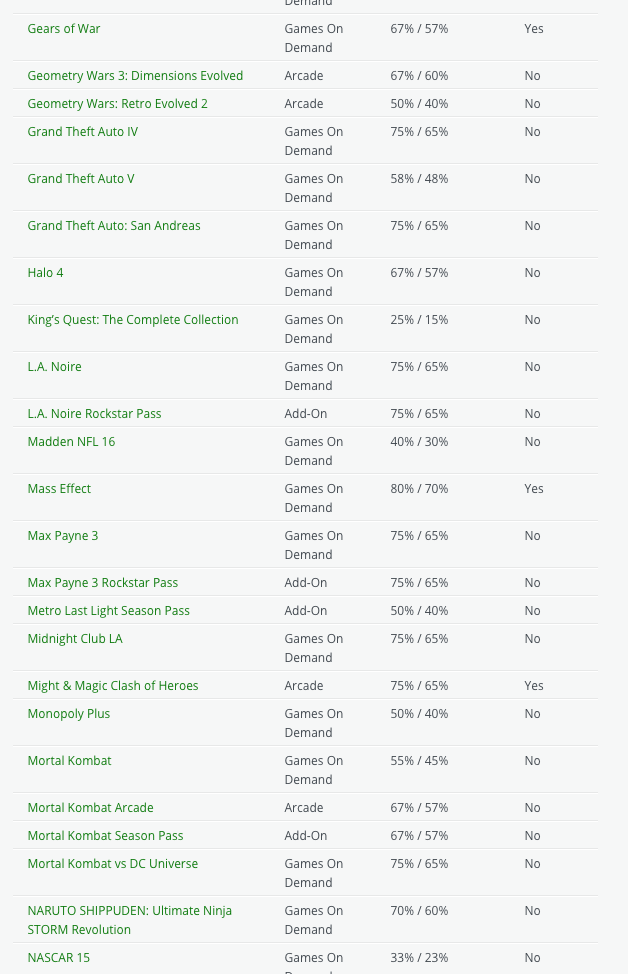628x974 pixels.
Task: Open Geometry Wars: Retro Evolved 2
Action: [x=118, y=104]
